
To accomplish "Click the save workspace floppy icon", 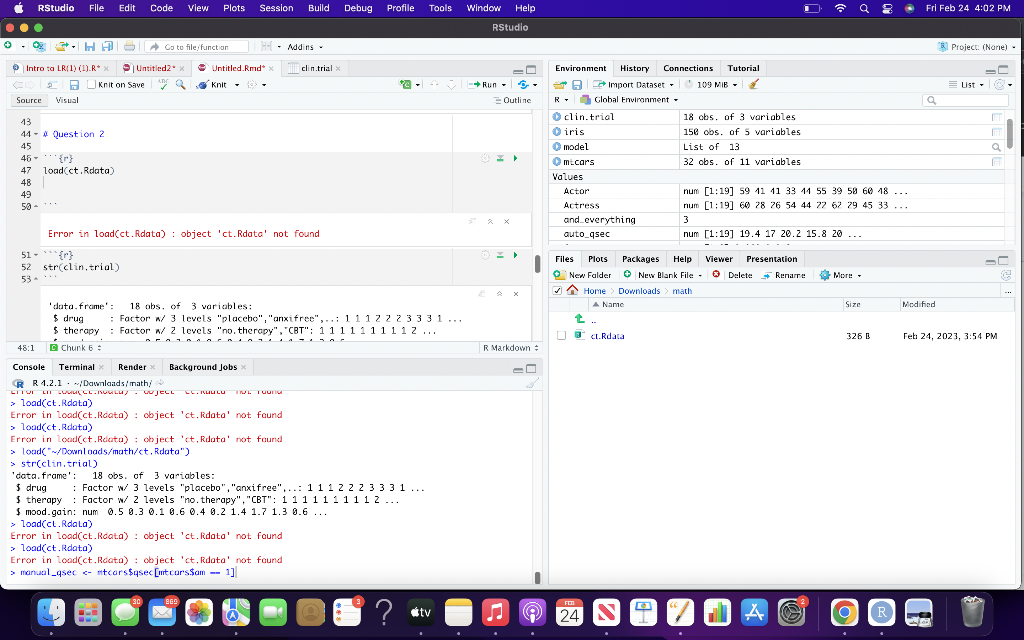I will [577, 85].
